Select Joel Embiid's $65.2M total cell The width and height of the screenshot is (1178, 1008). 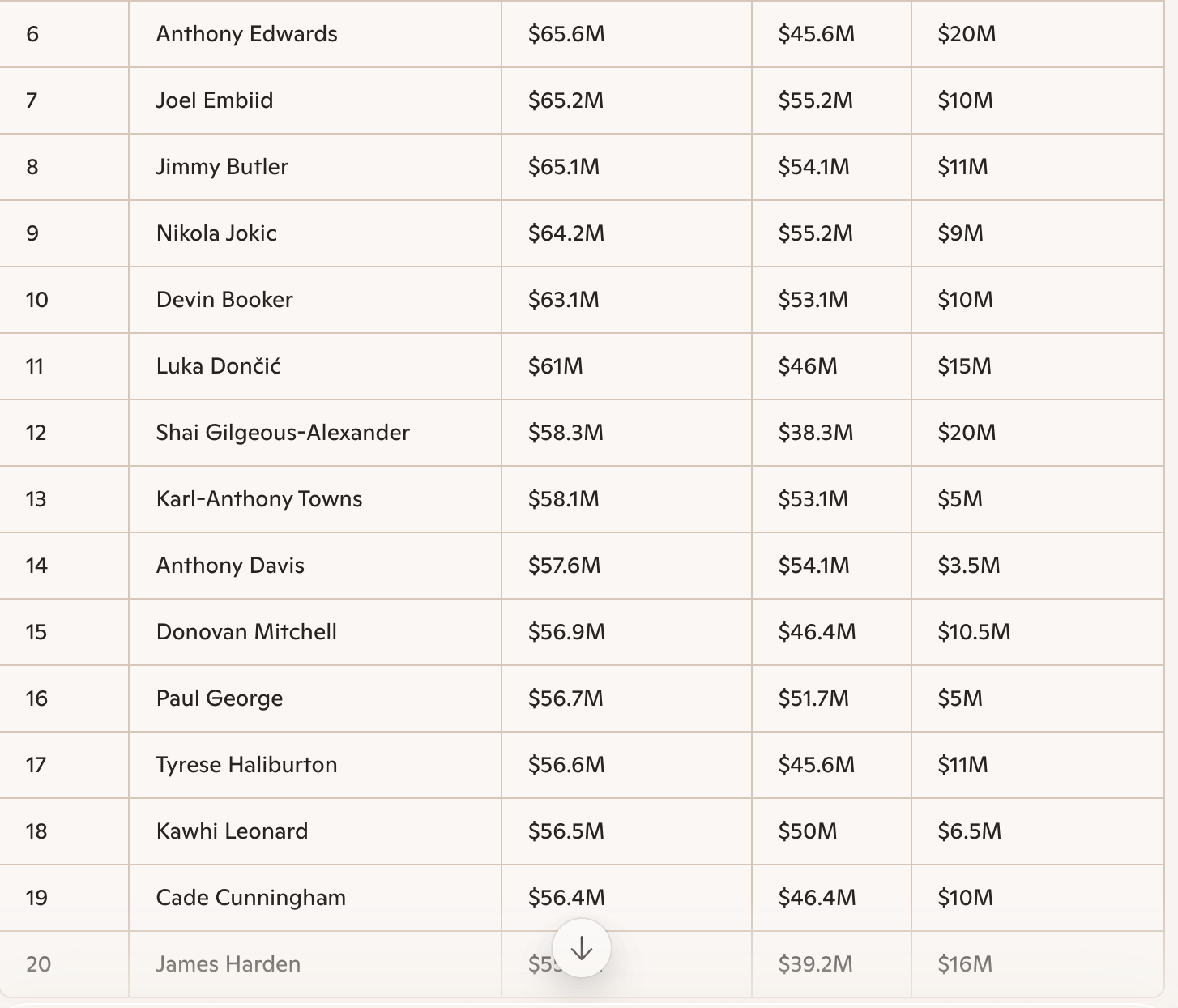click(x=566, y=100)
